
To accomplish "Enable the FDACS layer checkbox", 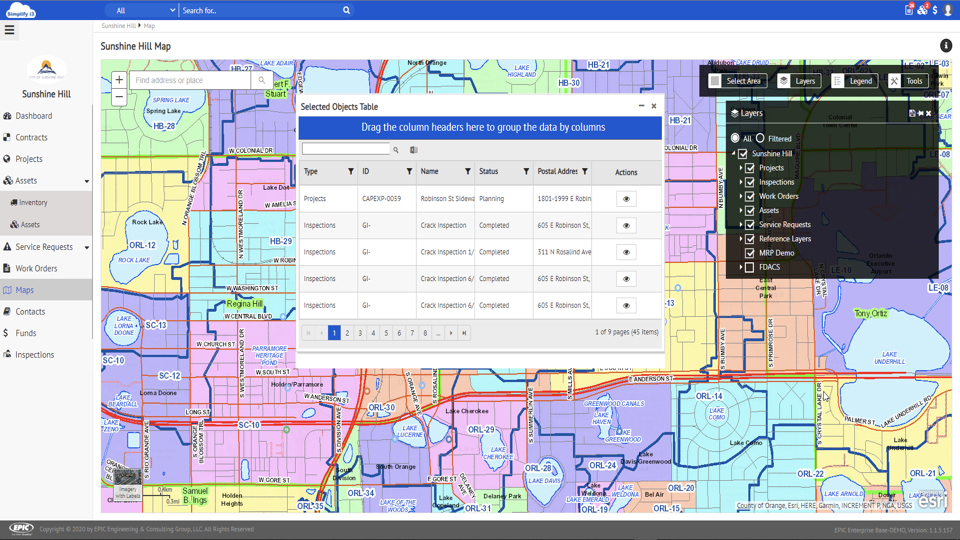I will (750, 267).
